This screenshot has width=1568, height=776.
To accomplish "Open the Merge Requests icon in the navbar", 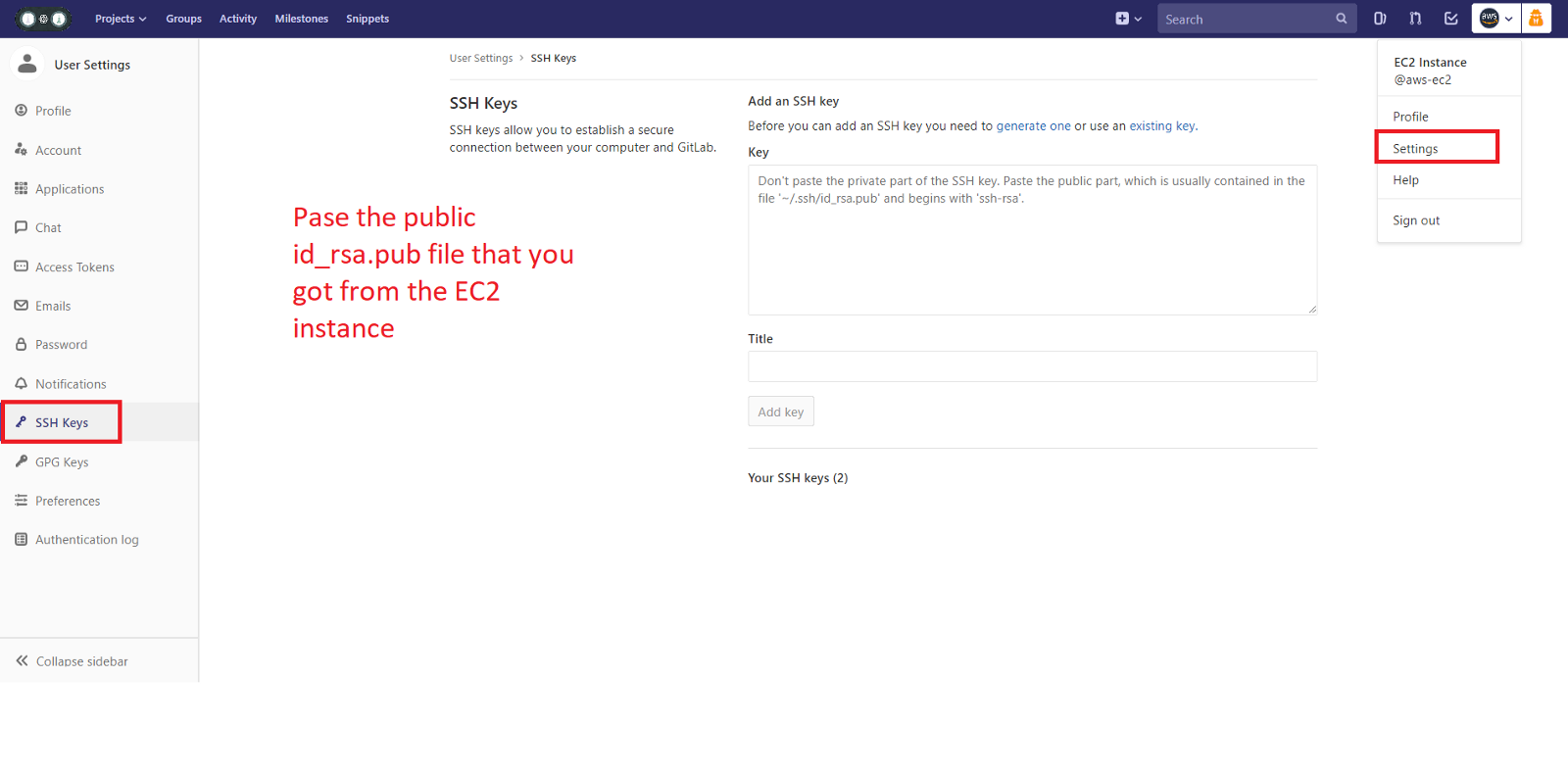I will 1415,19.
